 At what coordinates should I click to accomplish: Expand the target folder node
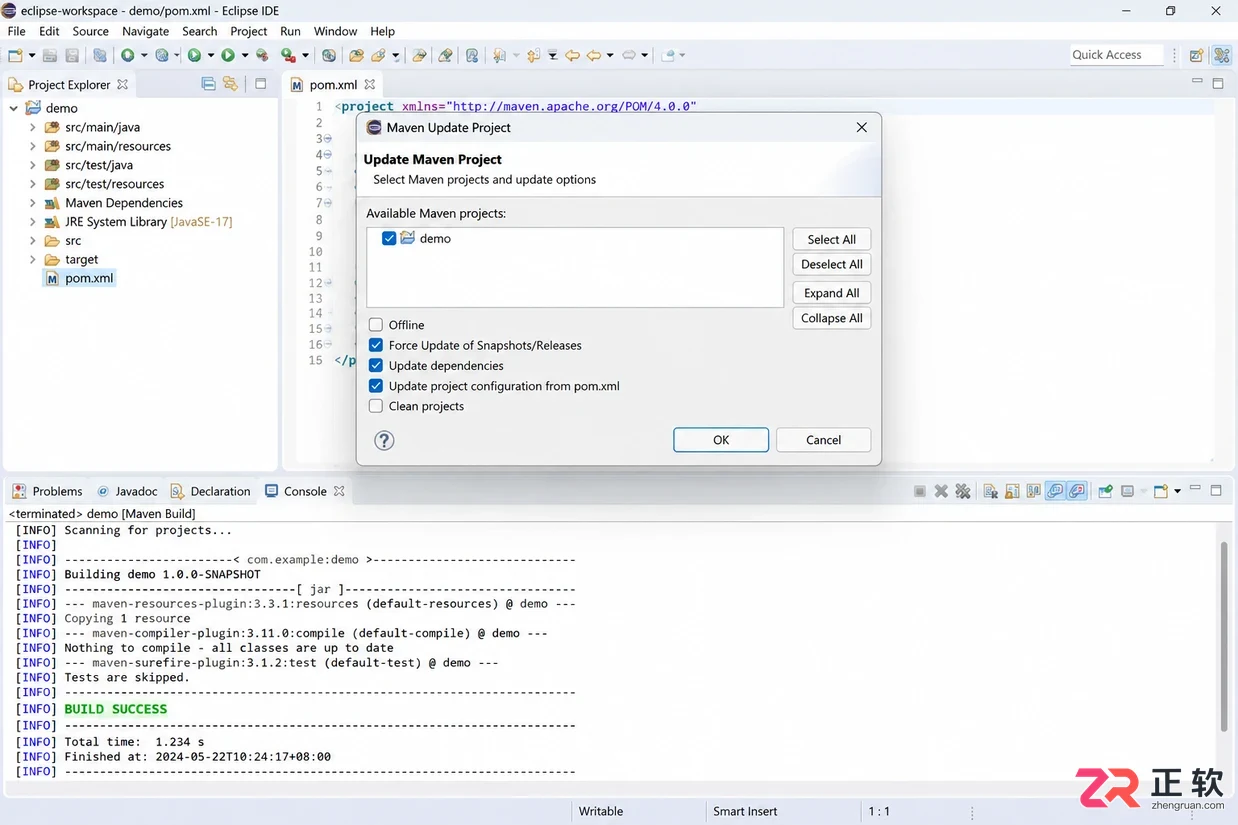tap(32, 260)
